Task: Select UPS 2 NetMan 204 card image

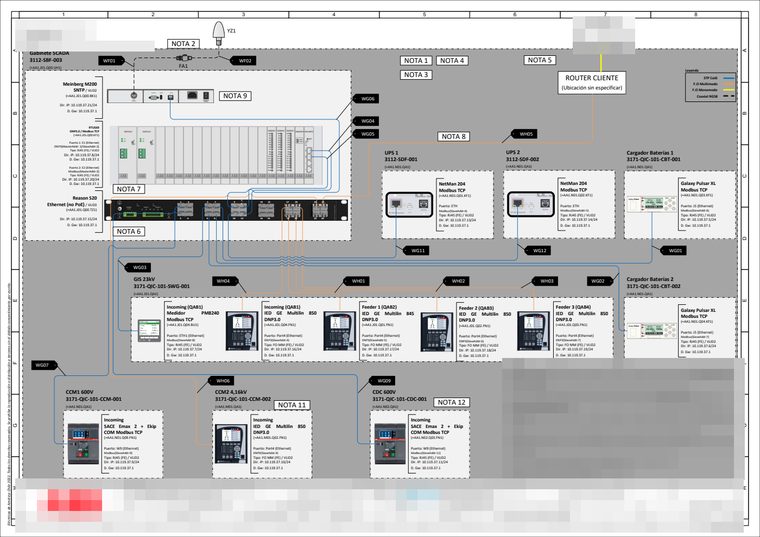Action: coord(531,204)
